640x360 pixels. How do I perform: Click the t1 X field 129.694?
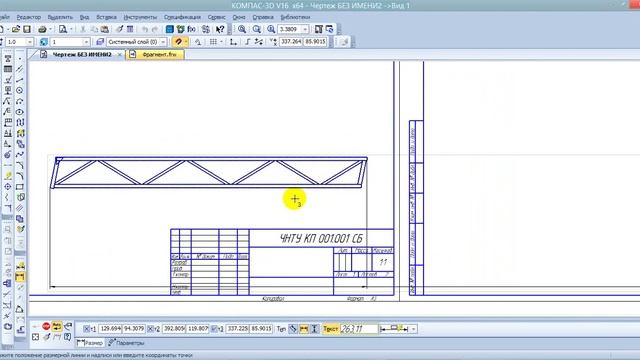[x=111, y=329]
